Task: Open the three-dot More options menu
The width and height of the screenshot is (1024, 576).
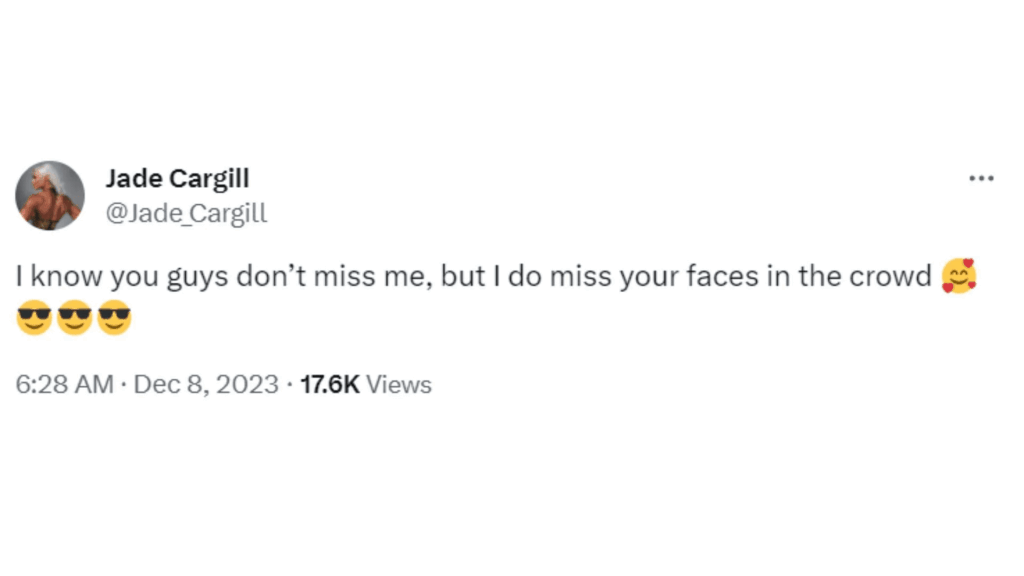Action: pyautogui.click(x=981, y=178)
